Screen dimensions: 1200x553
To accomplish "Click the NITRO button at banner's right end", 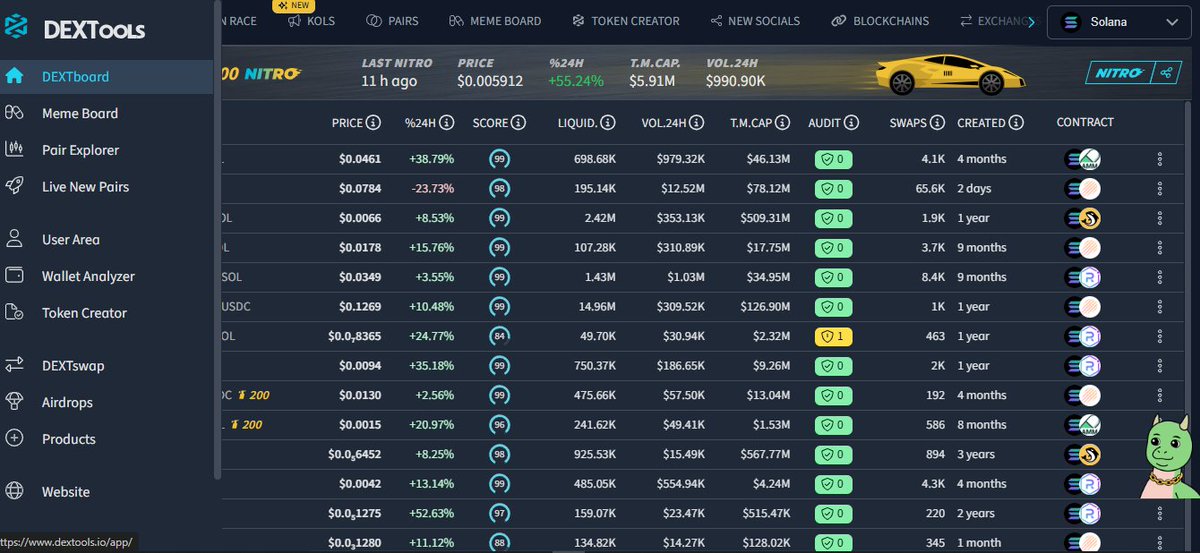I will pos(1118,73).
